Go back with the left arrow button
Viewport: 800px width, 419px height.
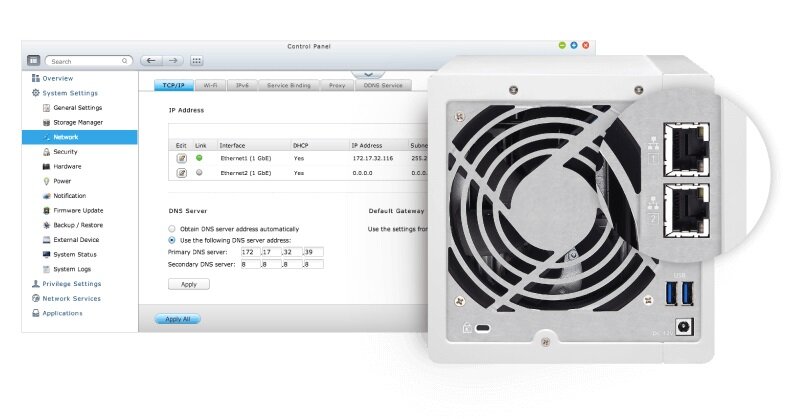tap(151, 60)
